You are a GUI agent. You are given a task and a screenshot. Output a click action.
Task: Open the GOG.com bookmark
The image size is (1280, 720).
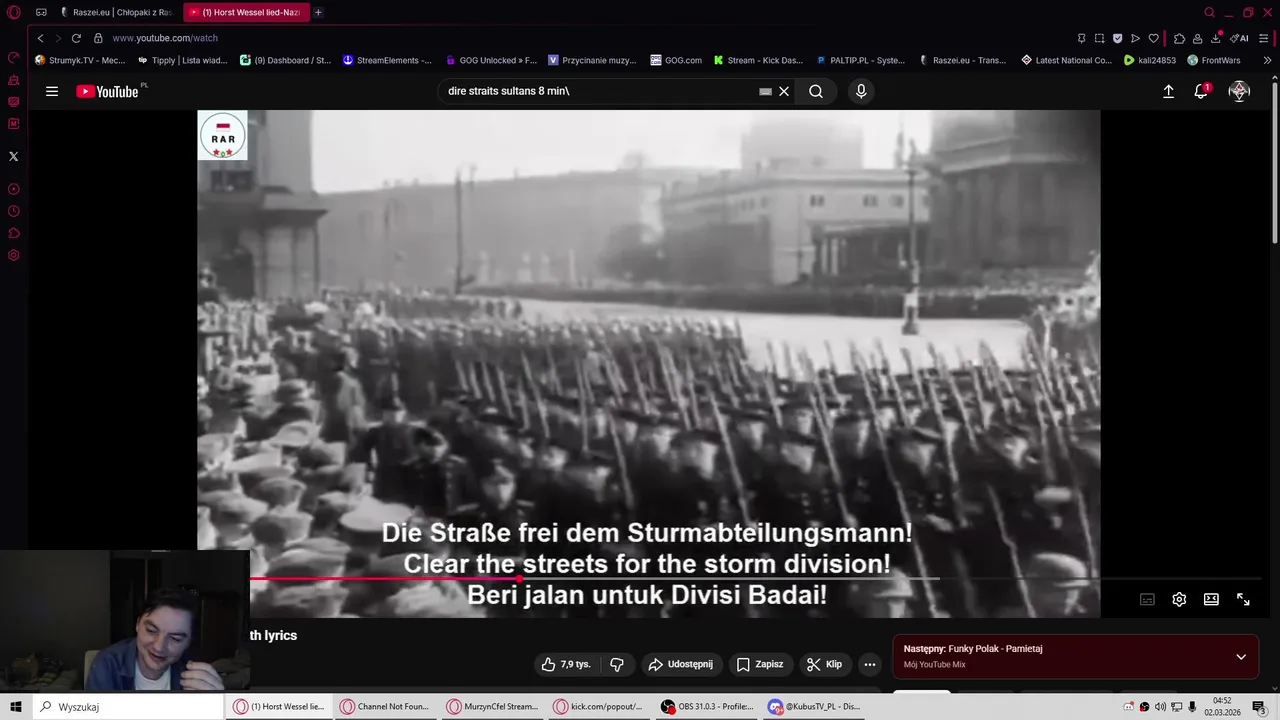tap(676, 60)
